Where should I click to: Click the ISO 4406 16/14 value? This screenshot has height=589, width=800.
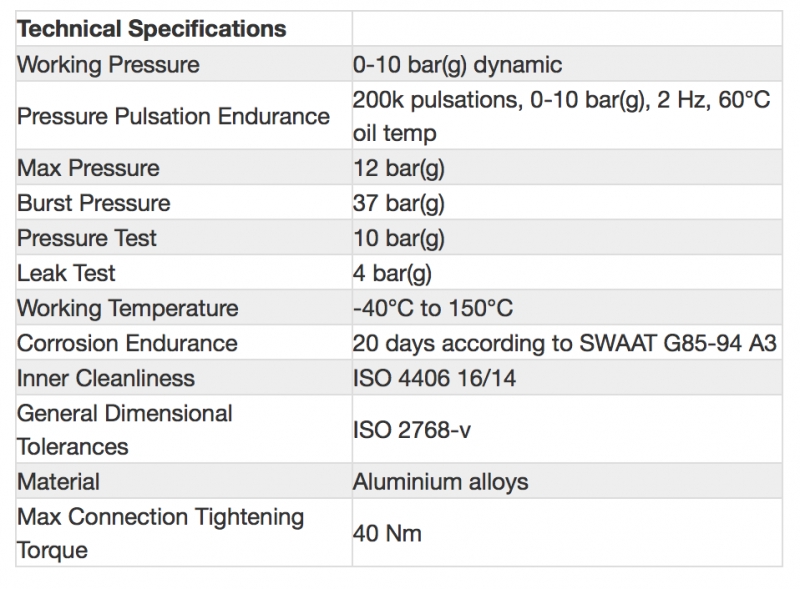coord(435,378)
